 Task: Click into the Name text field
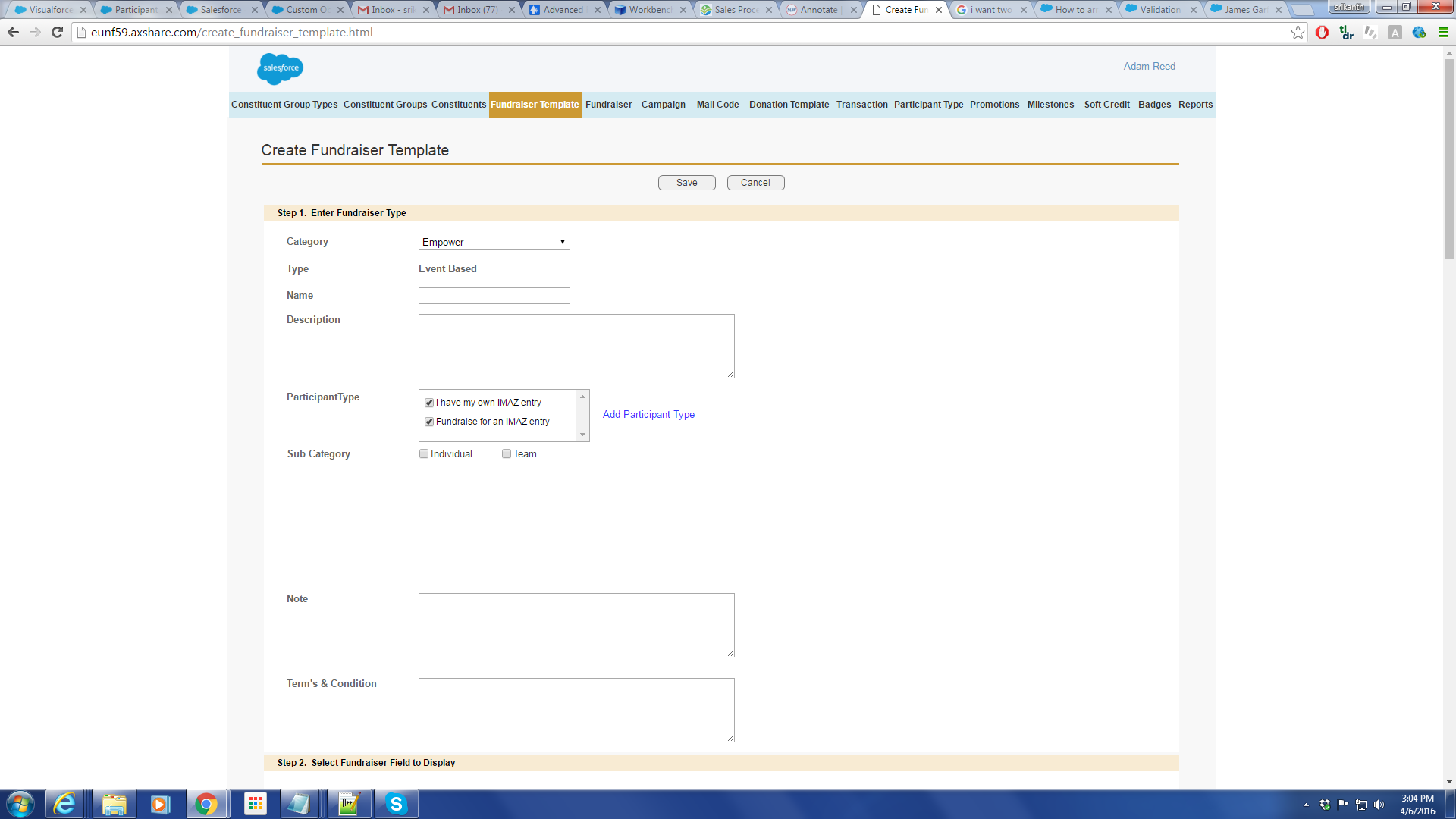pyautogui.click(x=494, y=296)
